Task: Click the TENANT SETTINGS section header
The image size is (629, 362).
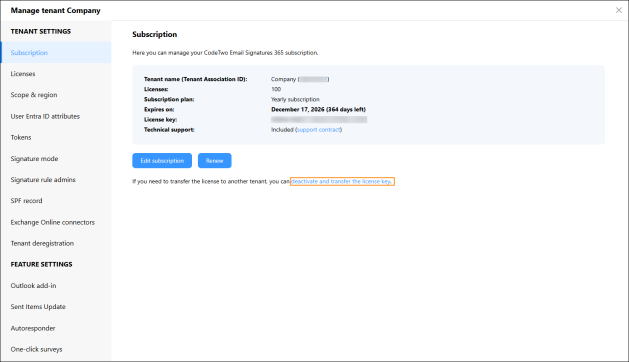Action: [x=41, y=31]
